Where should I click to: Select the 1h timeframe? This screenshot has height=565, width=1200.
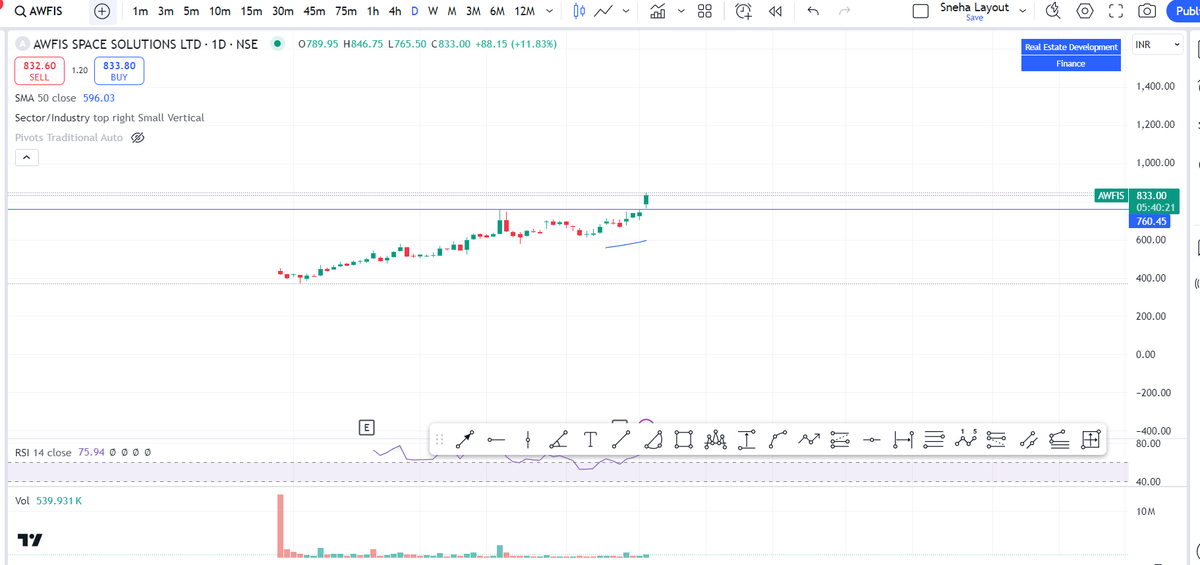[373, 12]
